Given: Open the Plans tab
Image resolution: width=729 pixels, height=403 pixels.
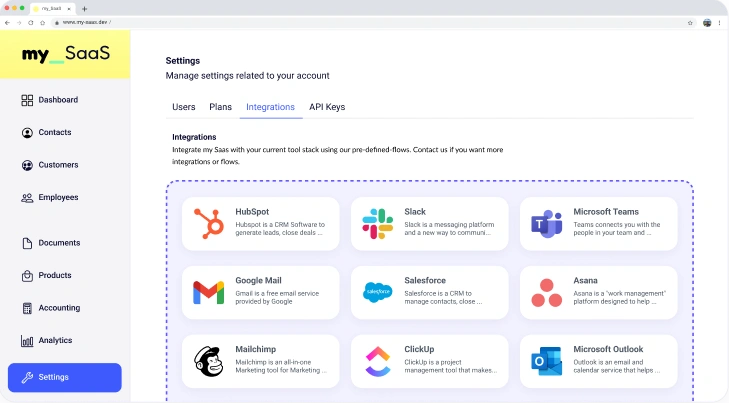Looking at the screenshot, I should (x=220, y=107).
